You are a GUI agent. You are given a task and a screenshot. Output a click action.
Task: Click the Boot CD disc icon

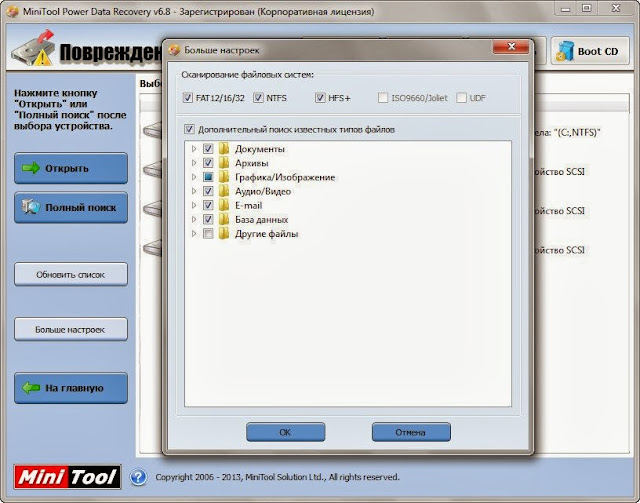[x=565, y=51]
